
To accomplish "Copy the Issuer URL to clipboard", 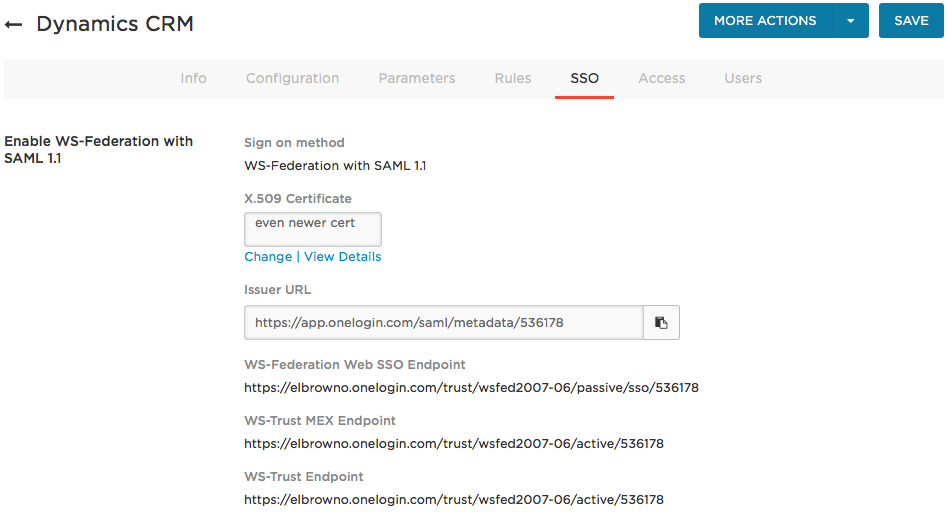I will (661, 322).
